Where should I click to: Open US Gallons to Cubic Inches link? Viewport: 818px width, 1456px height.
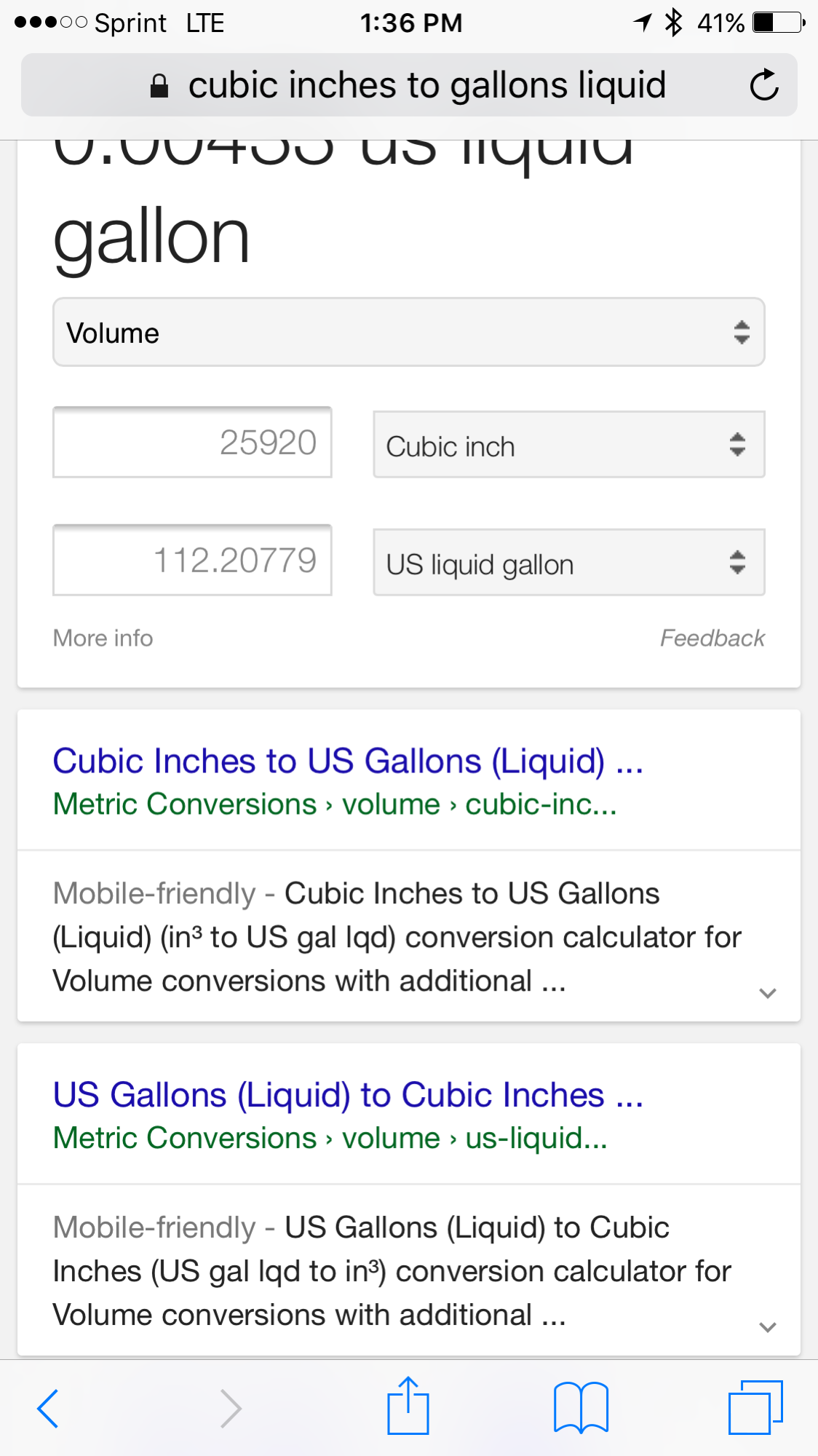coord(348,1096)
